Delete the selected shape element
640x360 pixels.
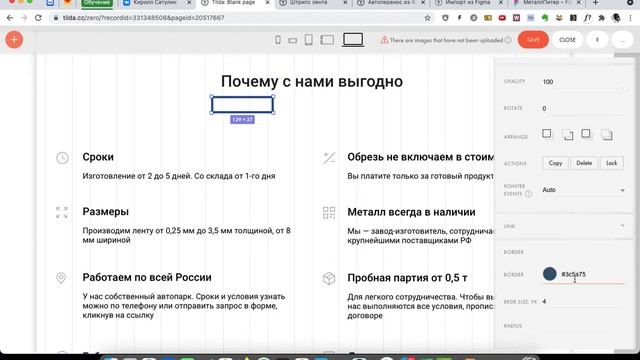[x=584, y=163]
